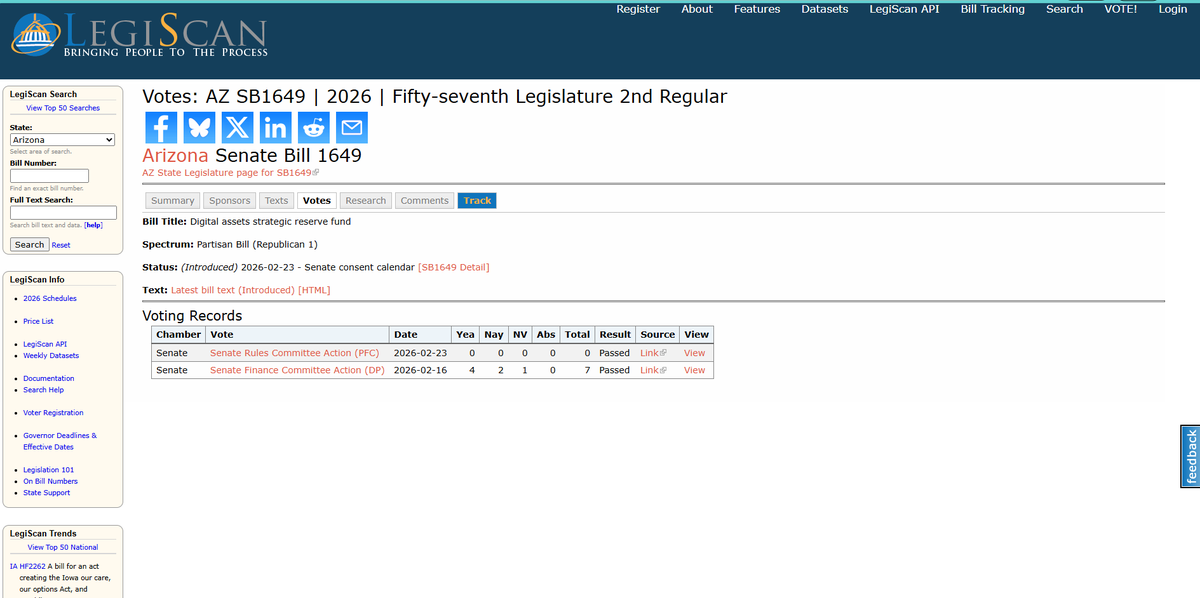Click the 2026-02-23 date cell
This screenshot has height=598, width=1200.
coord(418,353)
